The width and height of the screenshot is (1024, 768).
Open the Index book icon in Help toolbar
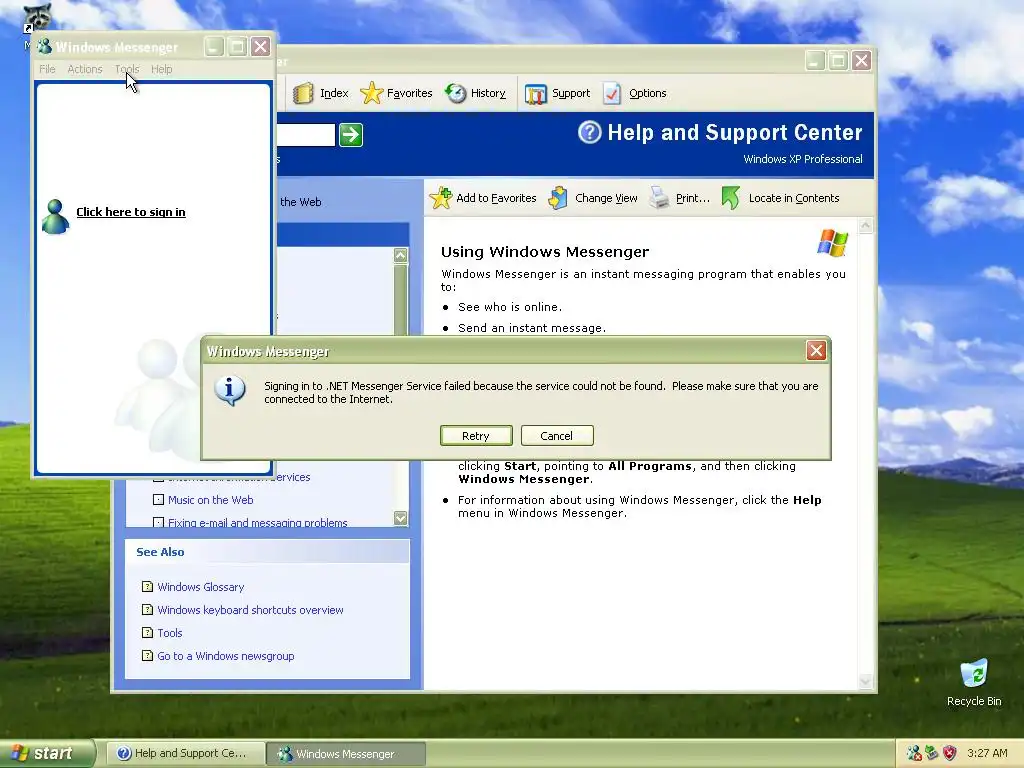pos(303,93)
